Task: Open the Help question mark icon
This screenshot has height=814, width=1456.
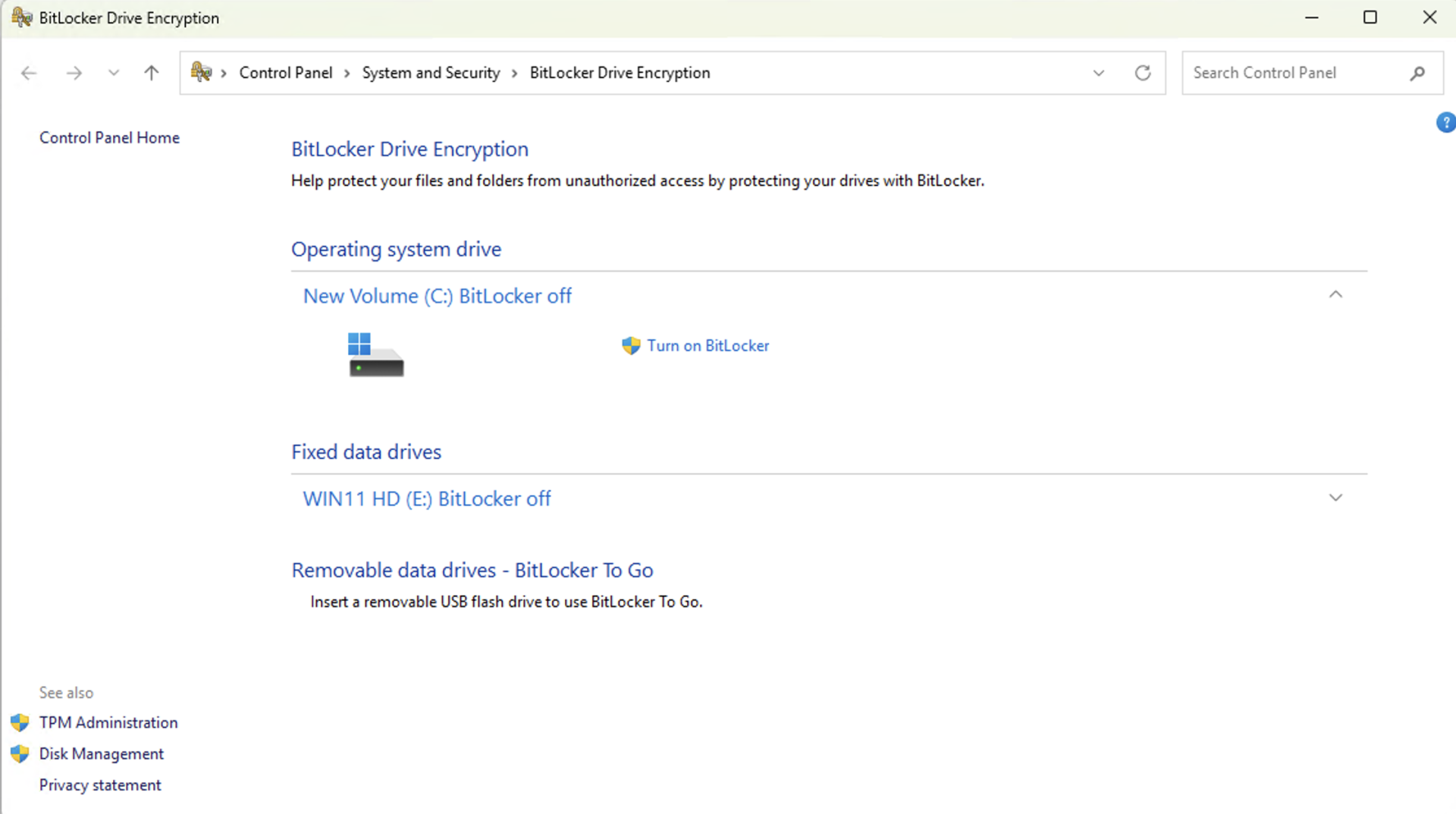Action: pyautogui.click(x=1446, y=122)
